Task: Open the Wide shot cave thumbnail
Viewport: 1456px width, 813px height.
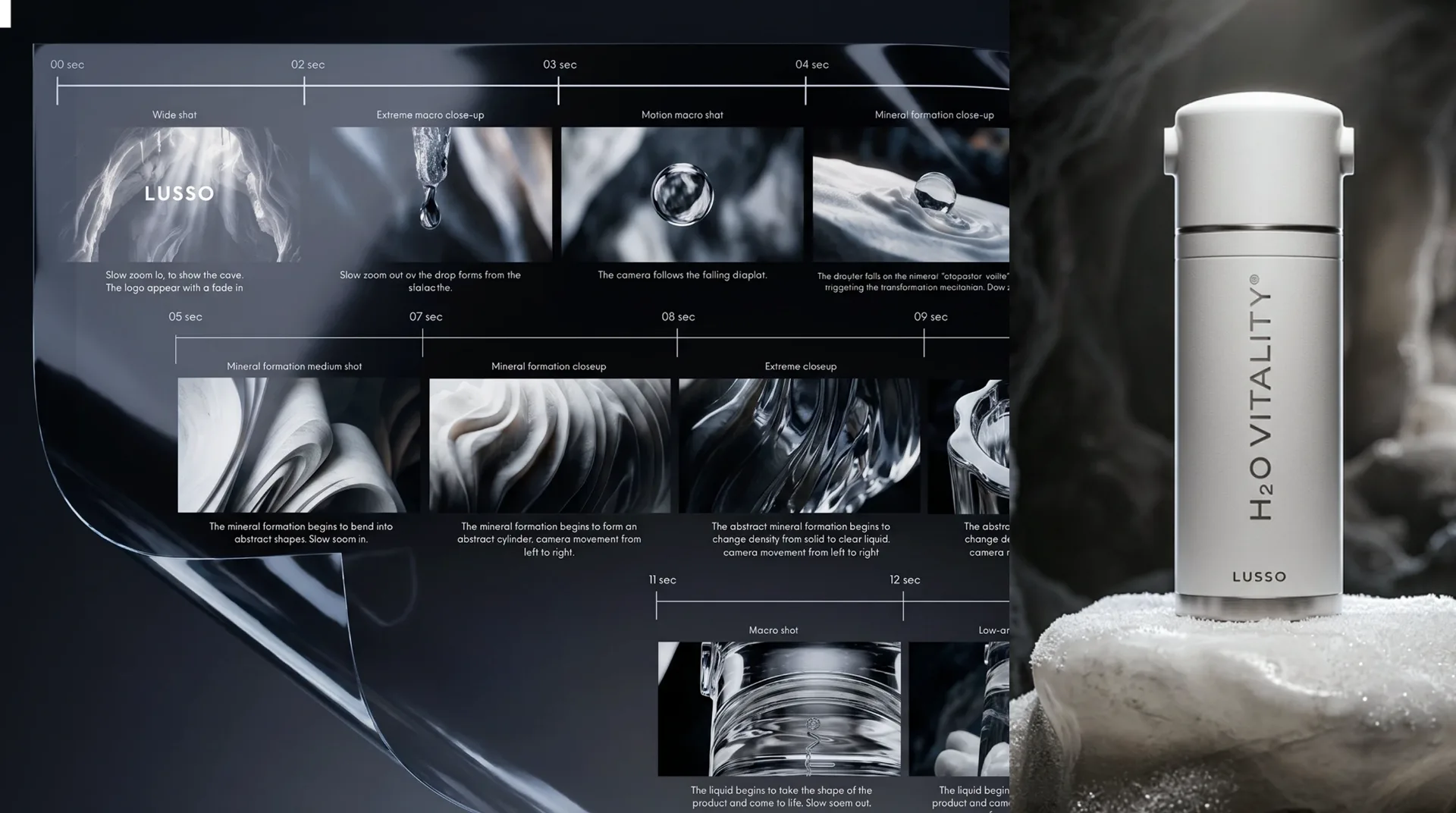Action: pyautogui.click(x=180, y=194)
